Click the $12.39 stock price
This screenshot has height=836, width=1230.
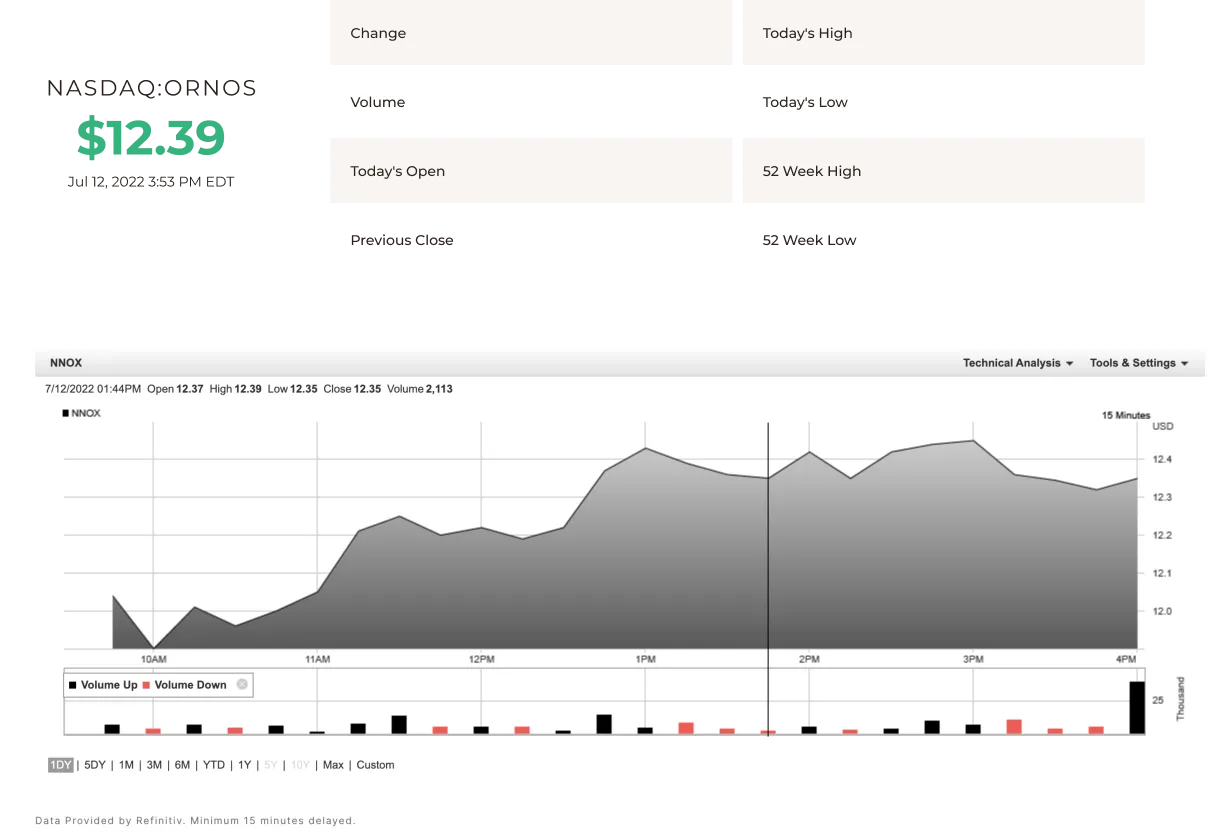tap(151, 137)
